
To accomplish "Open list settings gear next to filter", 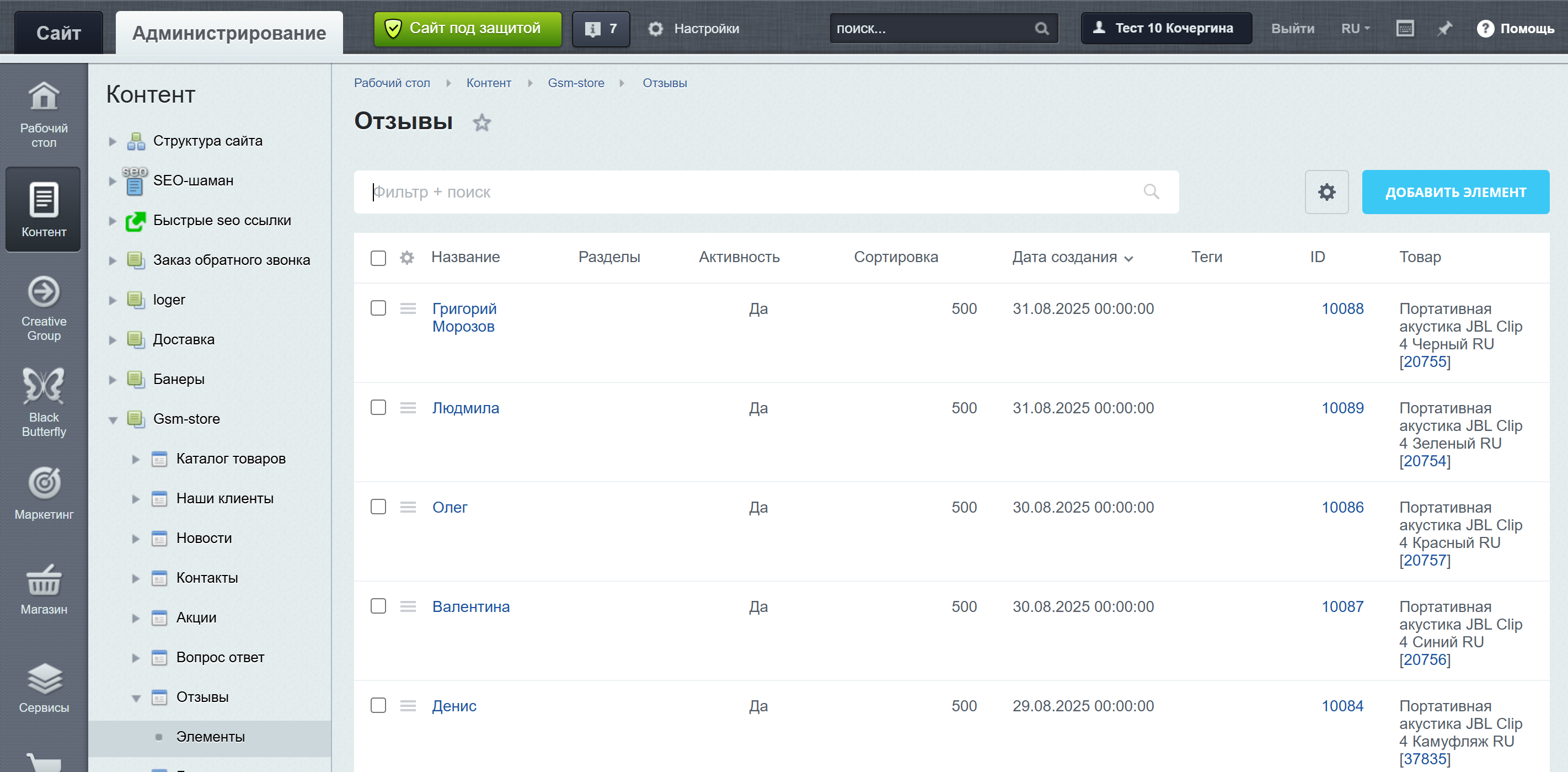I will (x=1326, y=193).
